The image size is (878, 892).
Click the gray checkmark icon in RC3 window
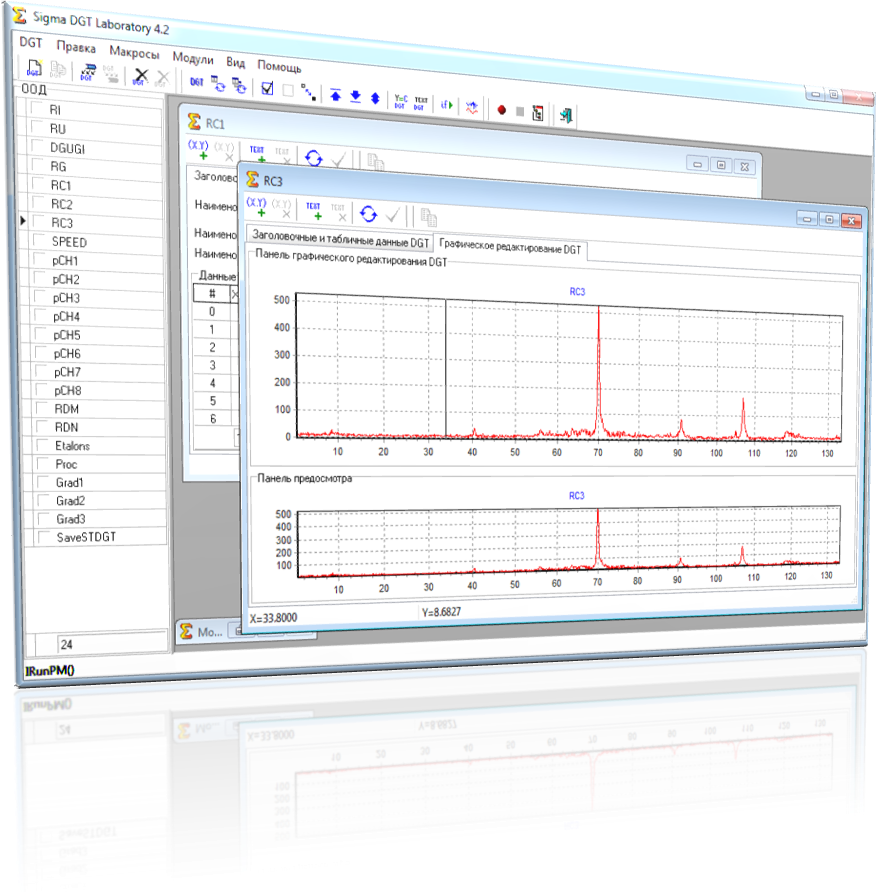393,215
